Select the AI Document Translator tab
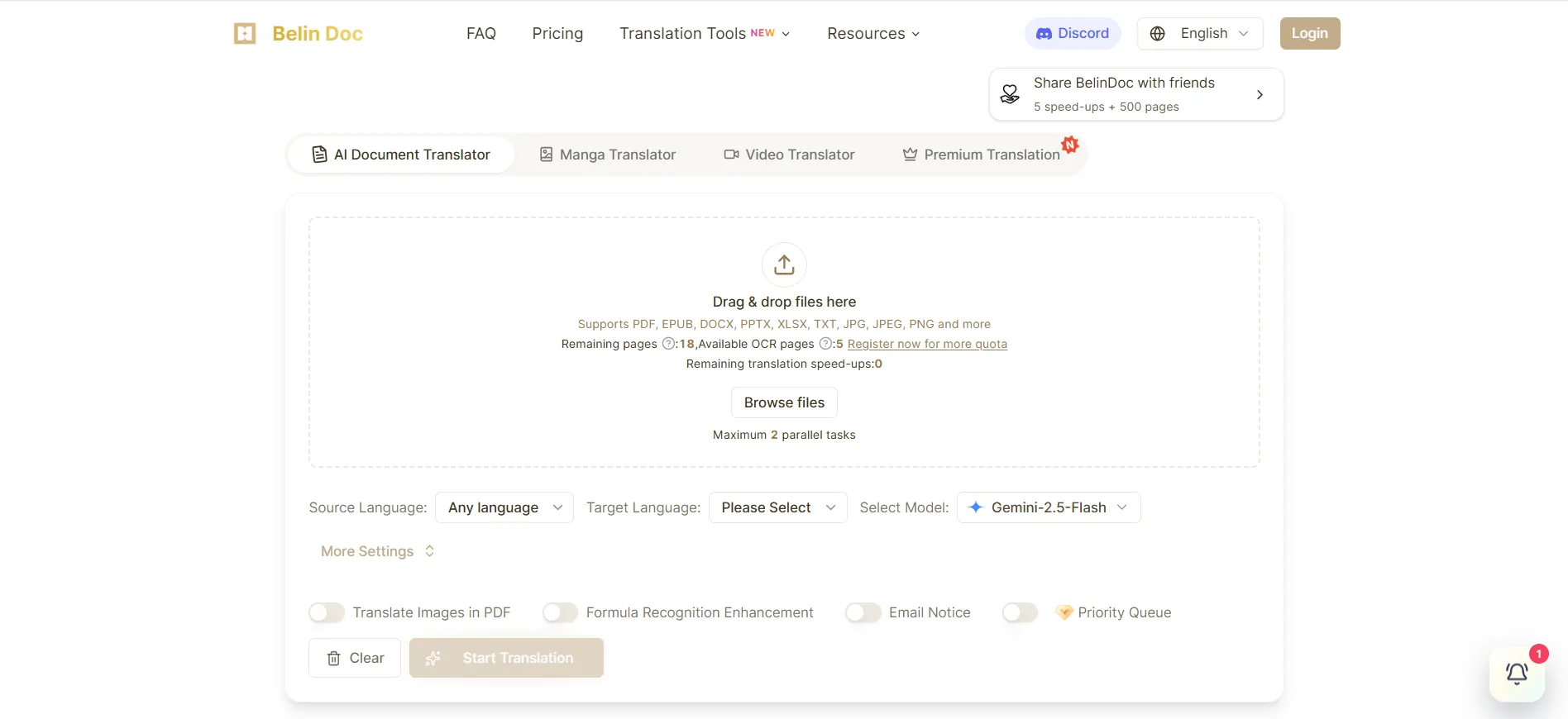 (401, 155)
